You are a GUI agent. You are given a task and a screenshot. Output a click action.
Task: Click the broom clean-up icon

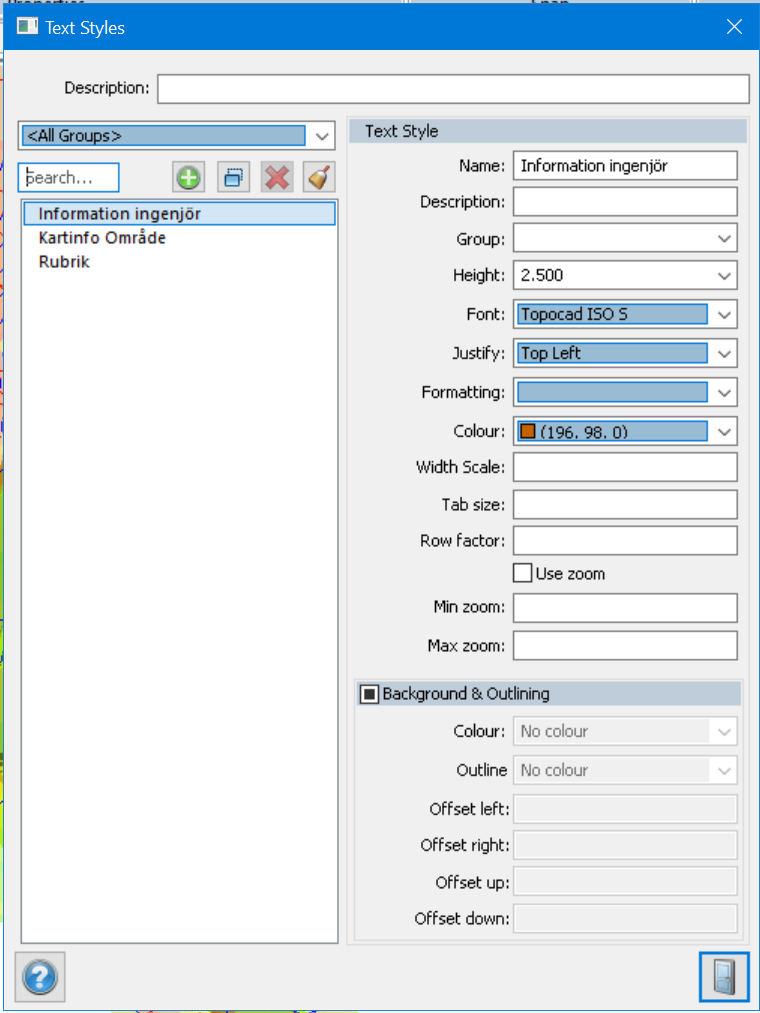319,178
